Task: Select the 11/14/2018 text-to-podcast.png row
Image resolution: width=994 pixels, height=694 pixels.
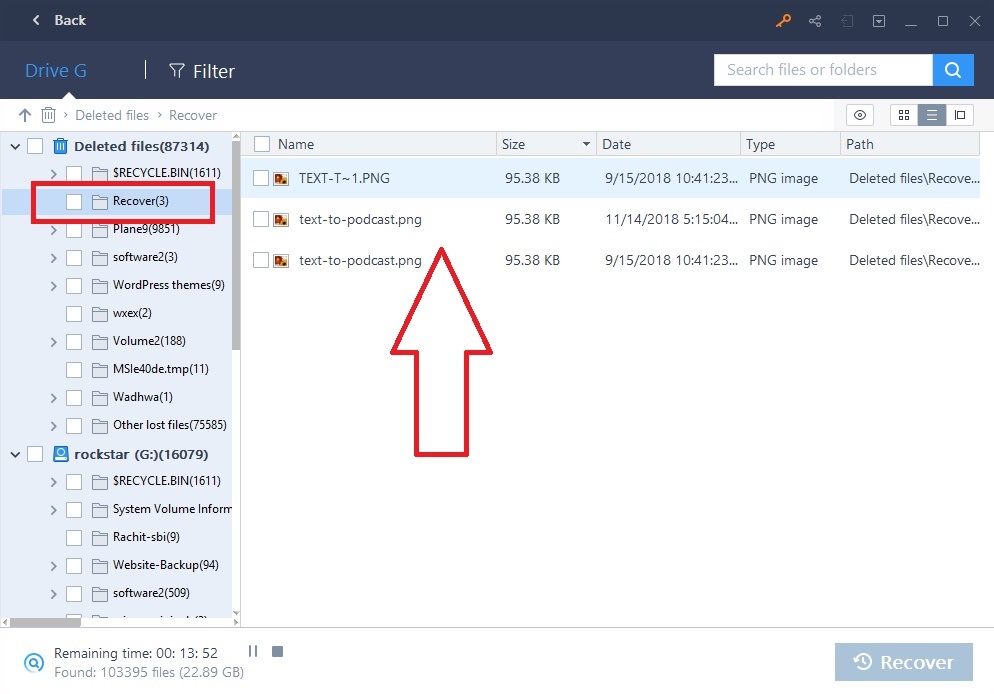Action: [611, 219]
